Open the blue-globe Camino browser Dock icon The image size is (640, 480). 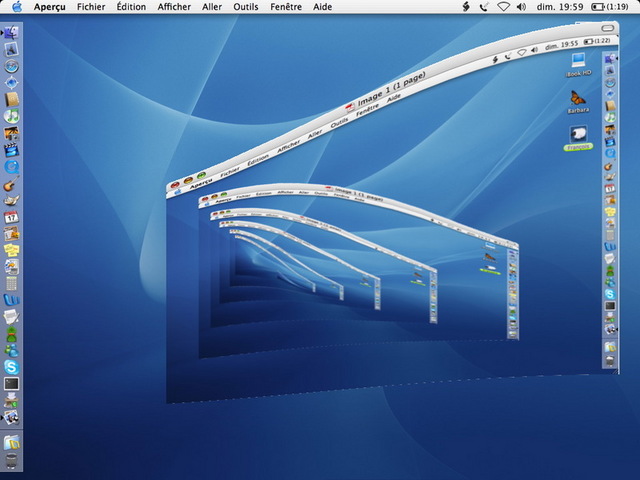tap(11, 83)
